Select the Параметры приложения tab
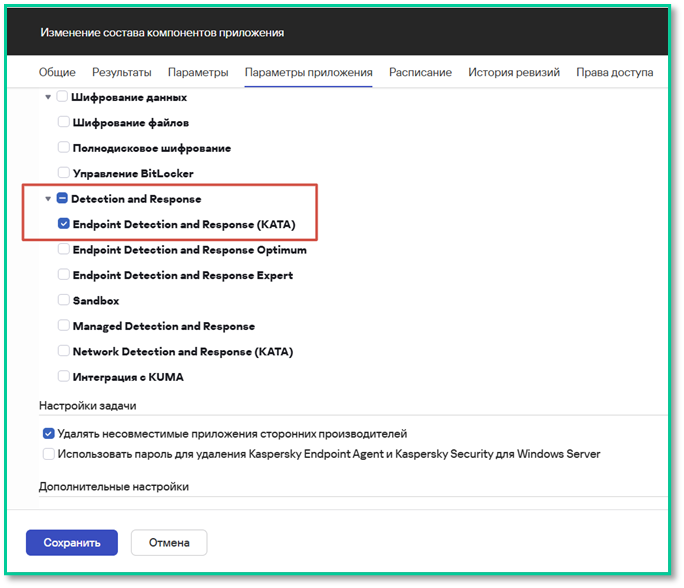 [x=308, y=72]
